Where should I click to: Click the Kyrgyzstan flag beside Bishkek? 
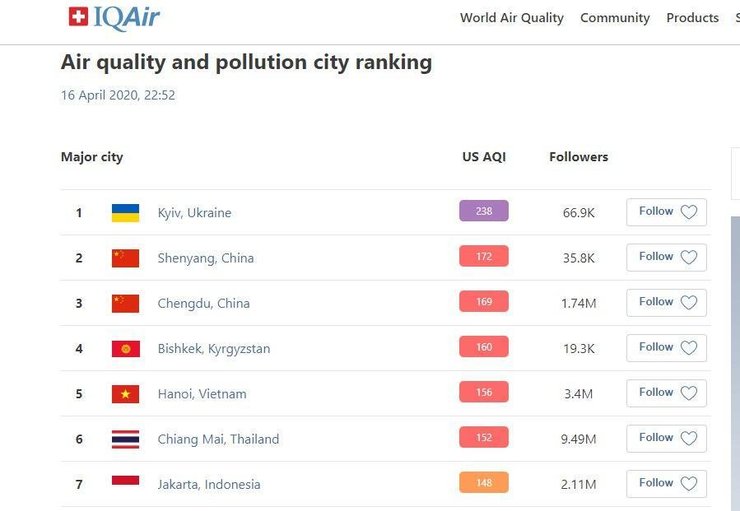point(125,348)
